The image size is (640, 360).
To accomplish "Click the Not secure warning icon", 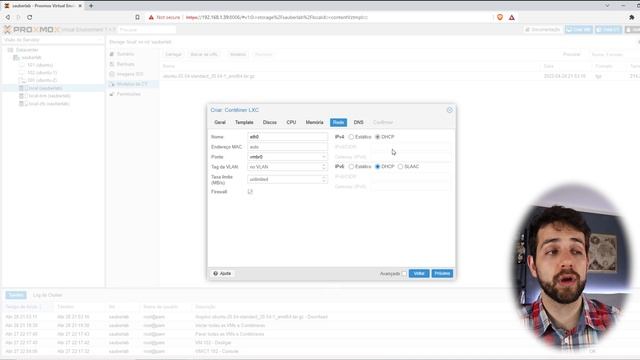I will coord(151,17).
